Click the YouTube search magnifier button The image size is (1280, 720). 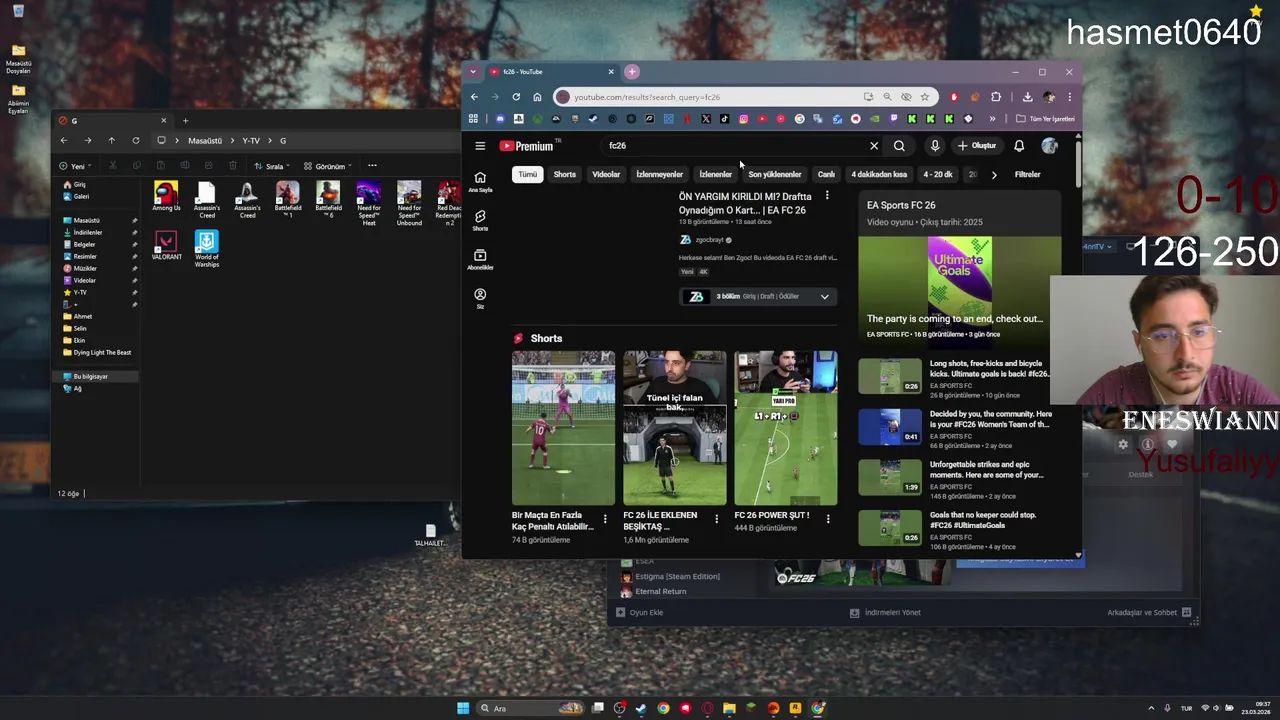point(899,146)
